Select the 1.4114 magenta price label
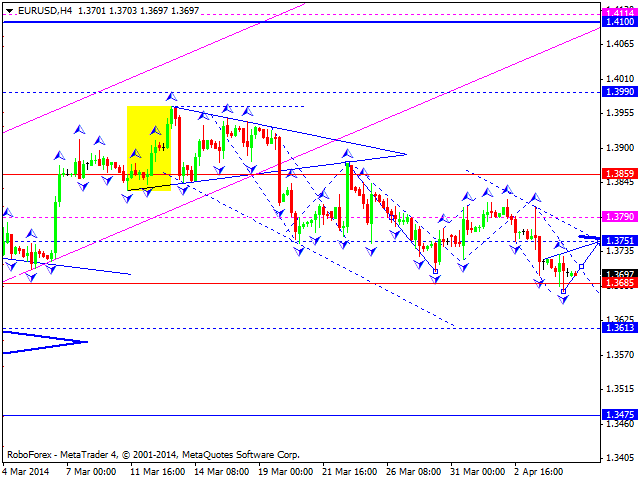The height and width of the screenshot is (480, 640). [620, 13]
